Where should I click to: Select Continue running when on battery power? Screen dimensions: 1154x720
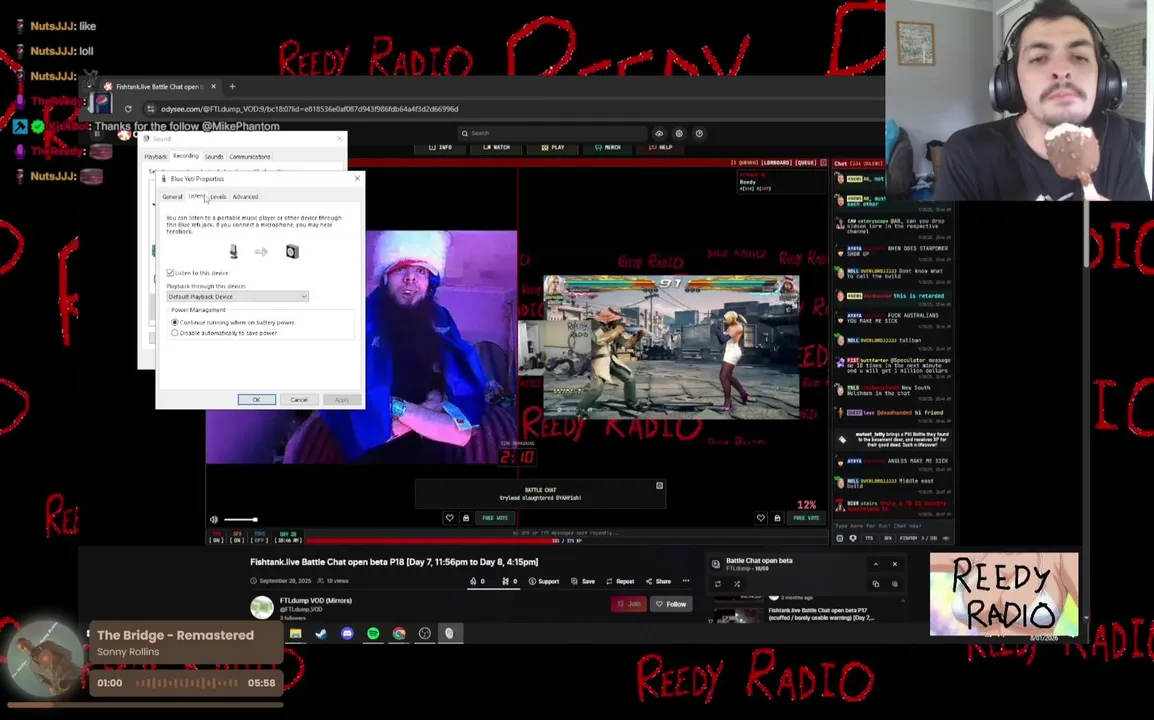tap(175, 322)
